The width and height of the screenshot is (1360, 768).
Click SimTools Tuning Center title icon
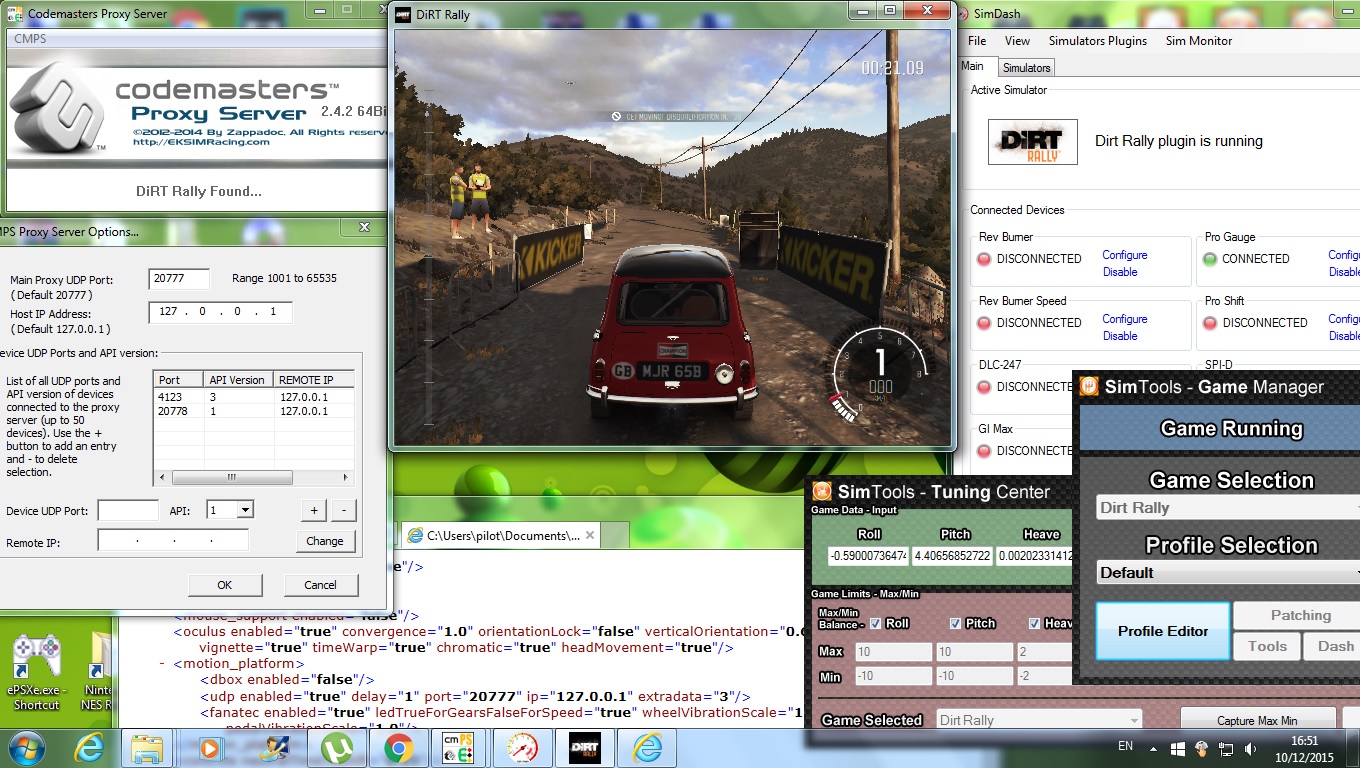(x=821, y=491)
